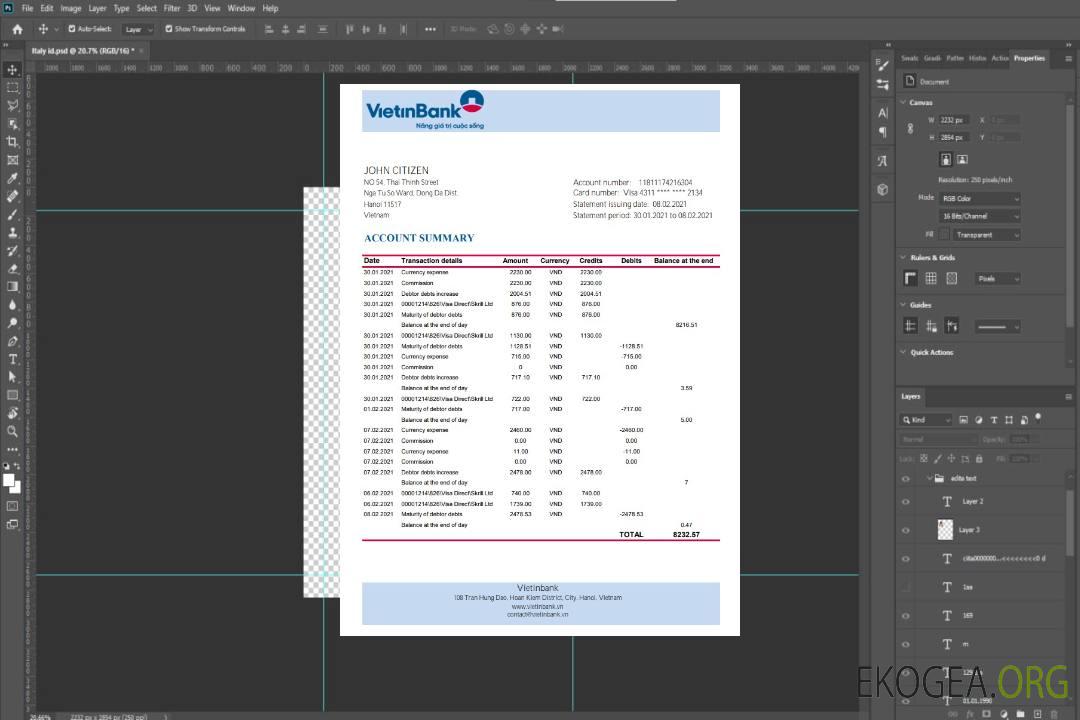
Task: Collapse the Rulers & Grids section
Action: [903, 257]
